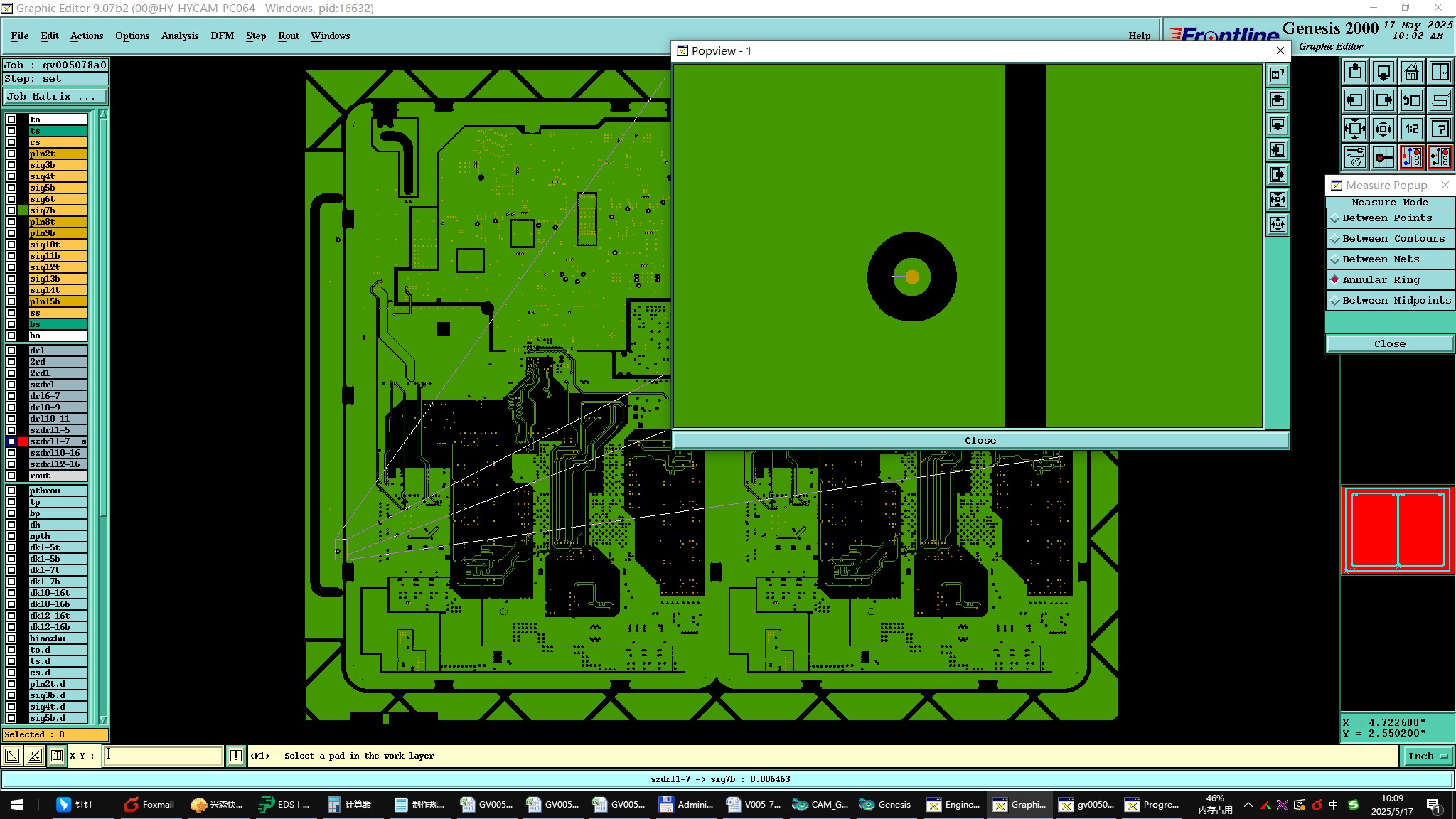The image size is (1456, 819).
Task: Click the red color swatch of szdrl1-7
Action: pyautogui.click(x=23, y=441)
